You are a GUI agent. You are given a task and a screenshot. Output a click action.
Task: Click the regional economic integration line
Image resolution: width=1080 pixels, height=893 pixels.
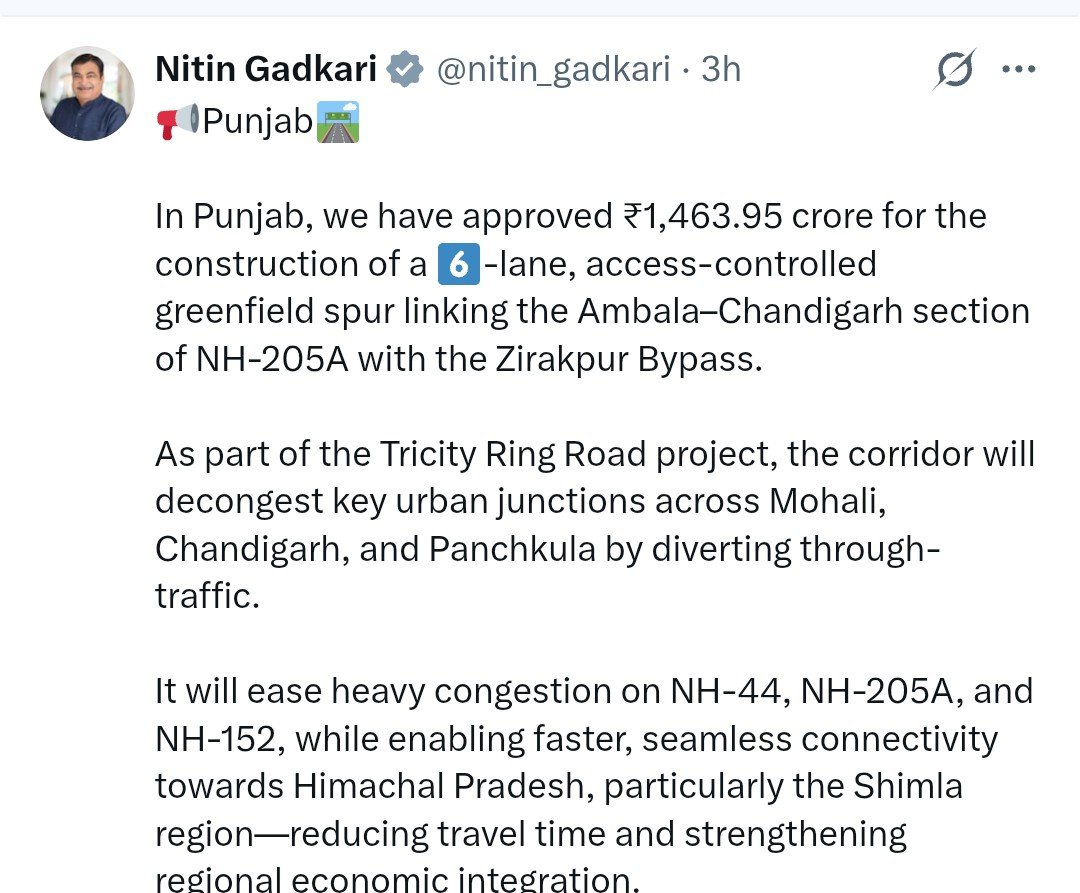[396, 879]
